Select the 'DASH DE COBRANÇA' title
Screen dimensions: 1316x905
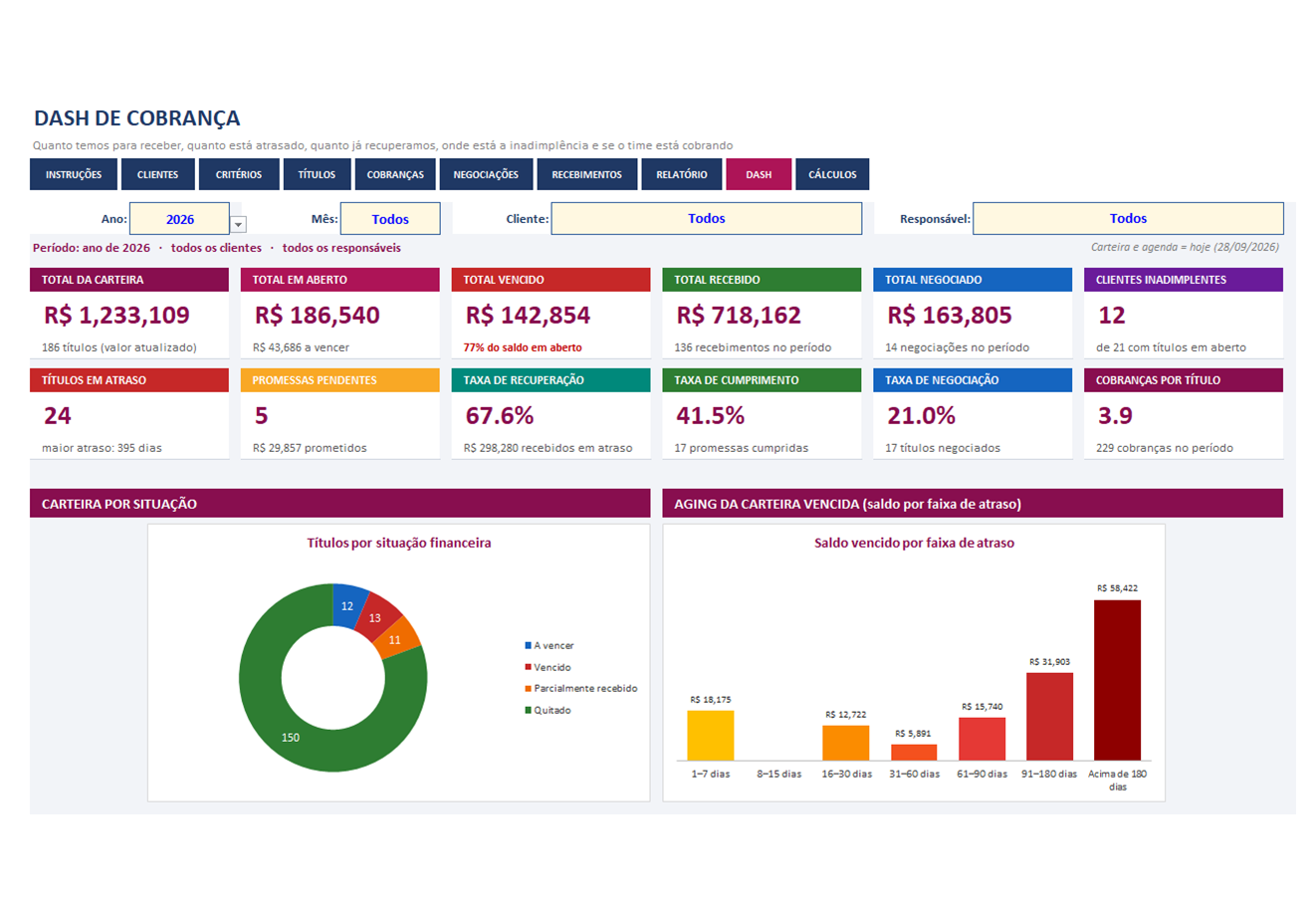(x=136, y=118)
